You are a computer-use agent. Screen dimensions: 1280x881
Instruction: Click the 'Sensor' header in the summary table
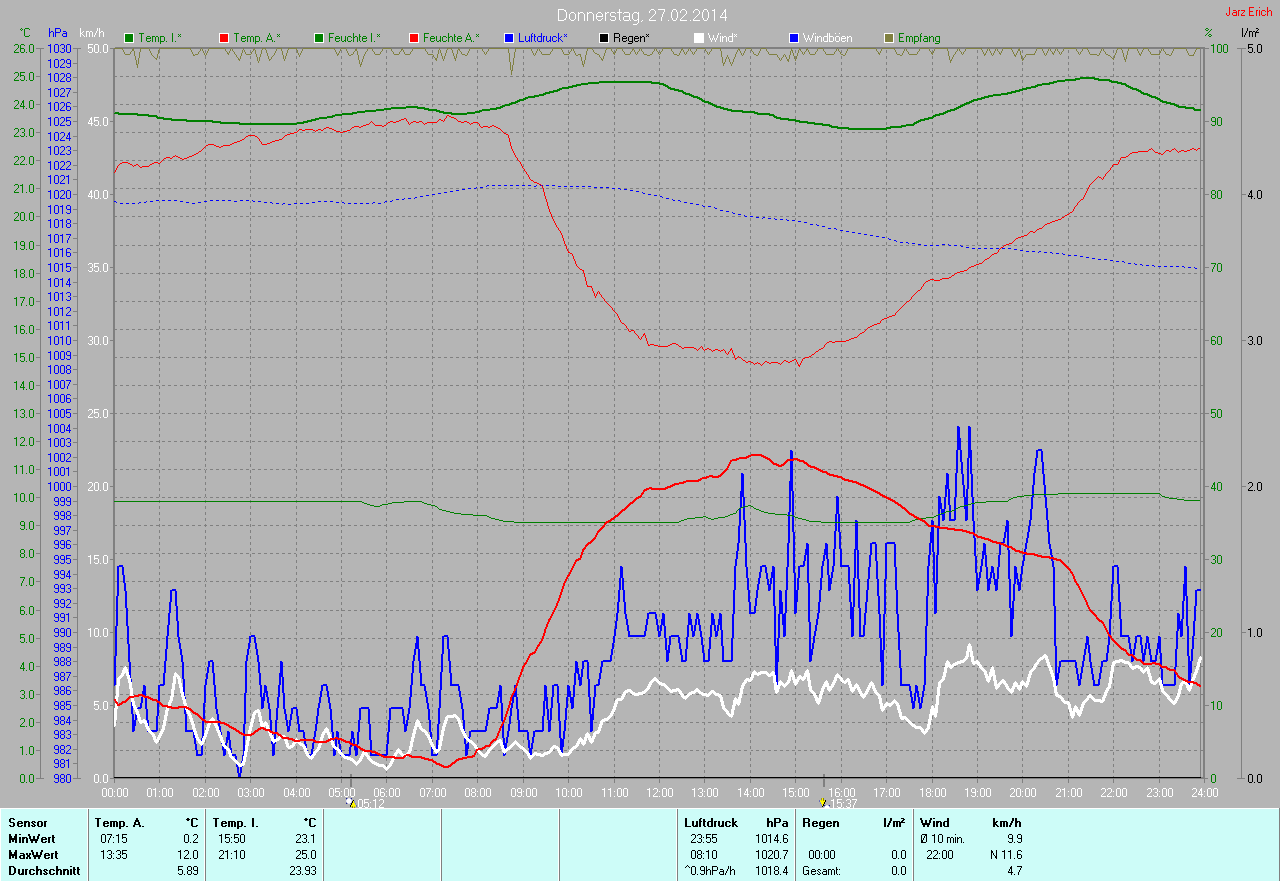[27, 822]
